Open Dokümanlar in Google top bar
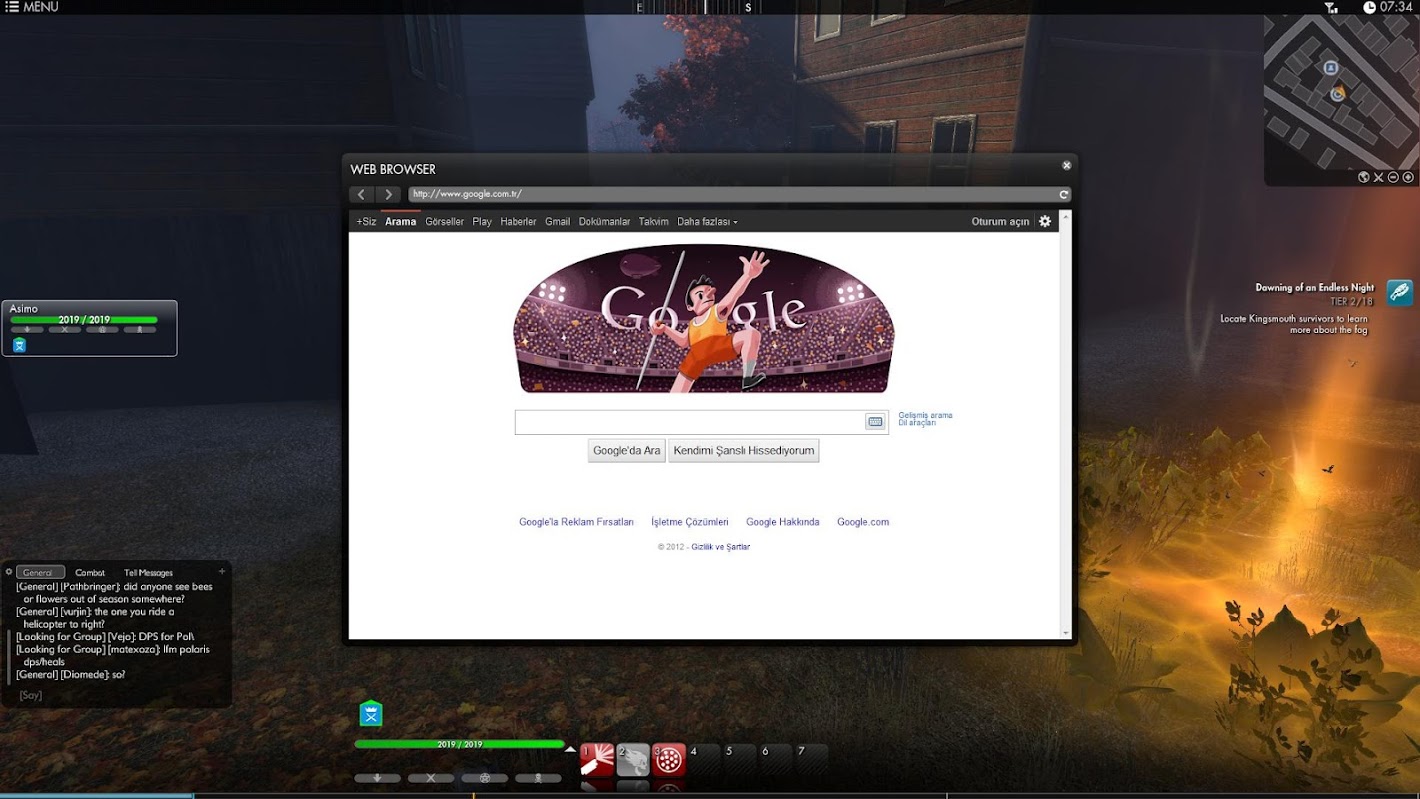This screenshot has width=1420, height=799. pyautogui.click(x=604, y=222)
